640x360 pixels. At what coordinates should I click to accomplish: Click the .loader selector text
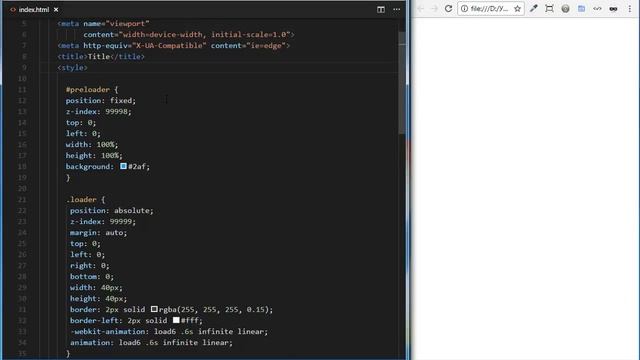(81, 200)
